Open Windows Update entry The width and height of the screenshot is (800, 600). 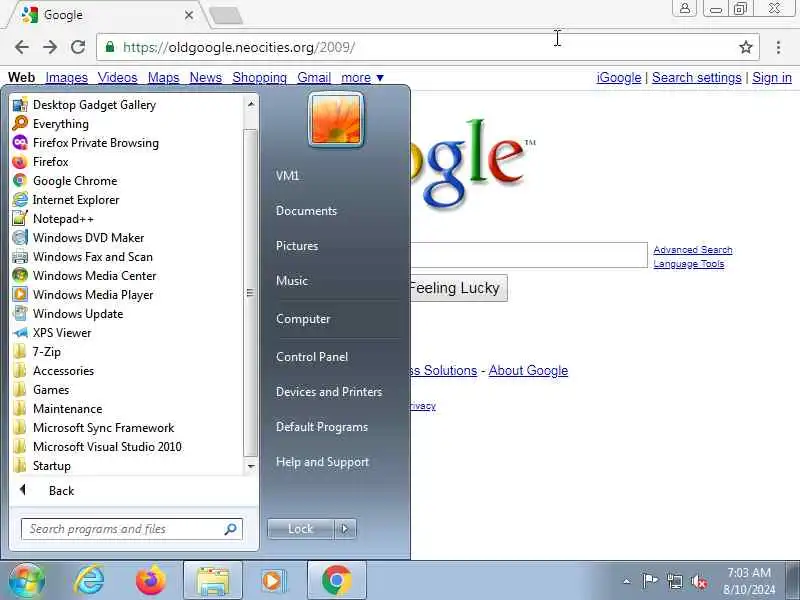(20, 314)
